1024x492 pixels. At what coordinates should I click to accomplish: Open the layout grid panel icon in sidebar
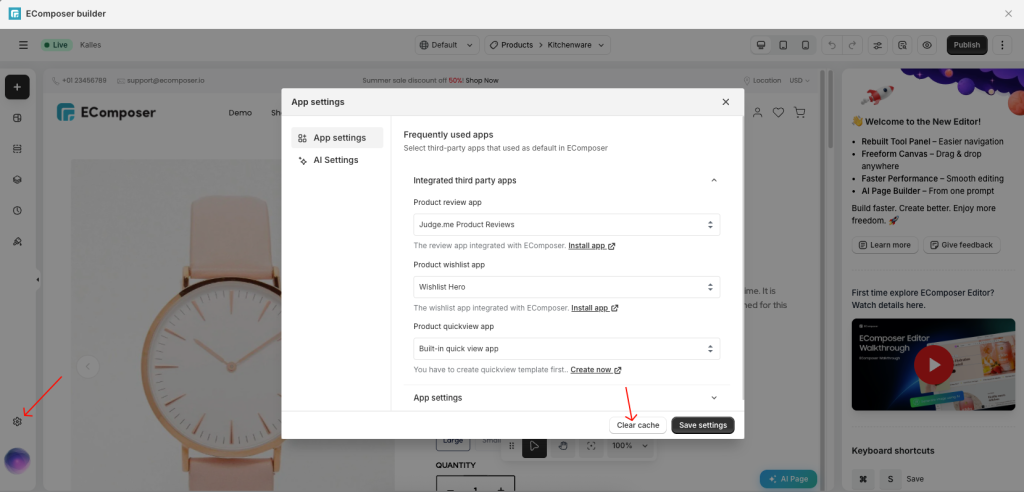point(17,118)
